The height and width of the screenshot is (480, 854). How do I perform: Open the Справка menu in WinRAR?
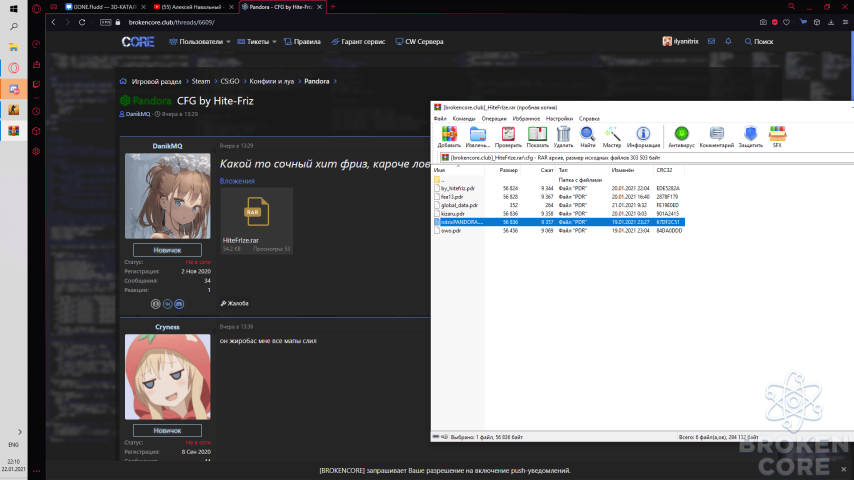(x=589, y=118)
